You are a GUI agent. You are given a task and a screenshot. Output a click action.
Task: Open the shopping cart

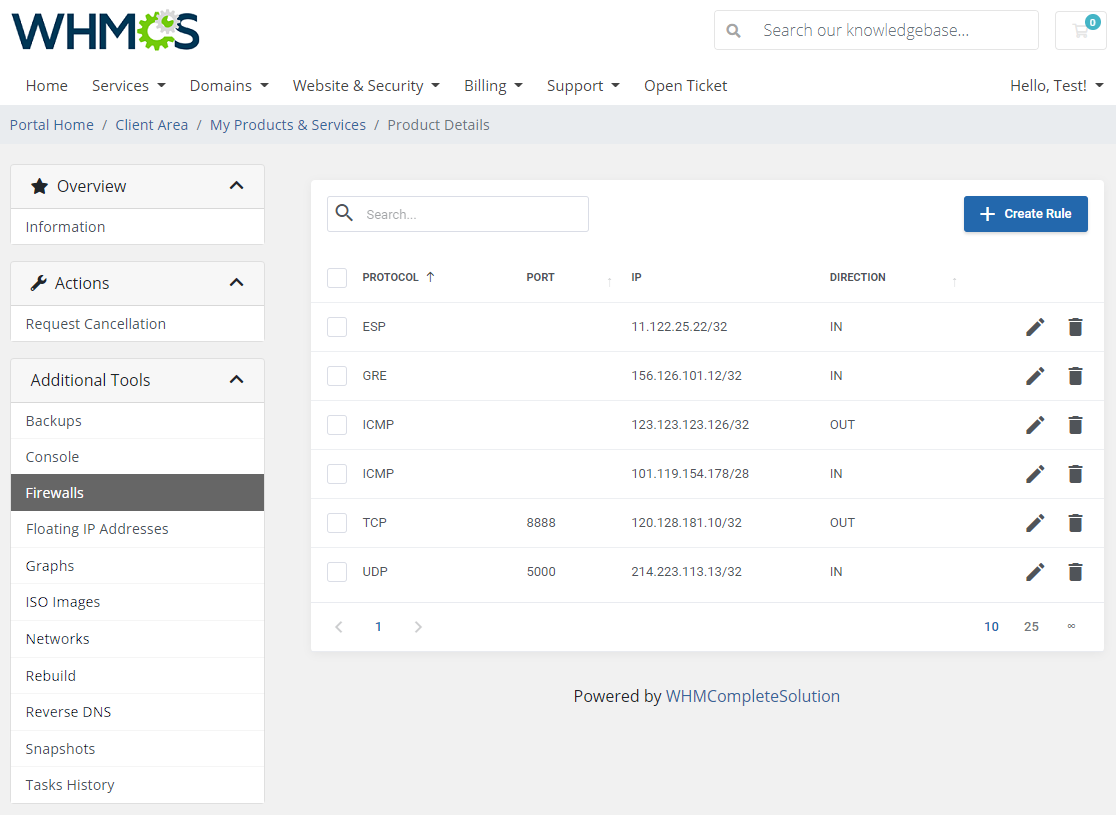pos(1080,30)
